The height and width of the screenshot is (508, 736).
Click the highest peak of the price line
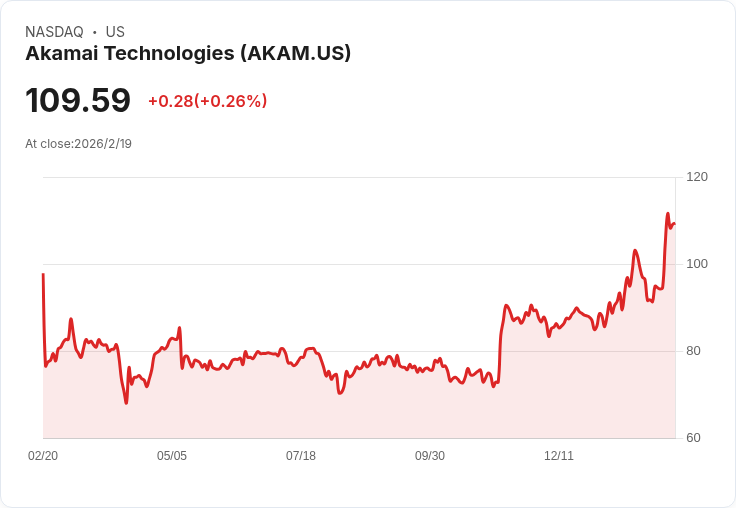(x=667, y=214)
